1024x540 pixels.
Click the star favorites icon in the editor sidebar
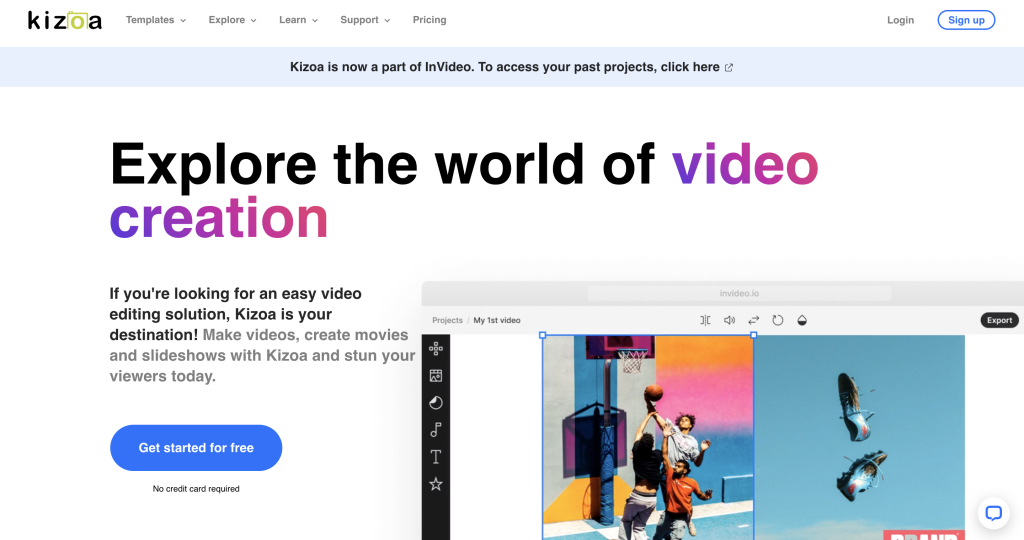click(x=436, y=484)
